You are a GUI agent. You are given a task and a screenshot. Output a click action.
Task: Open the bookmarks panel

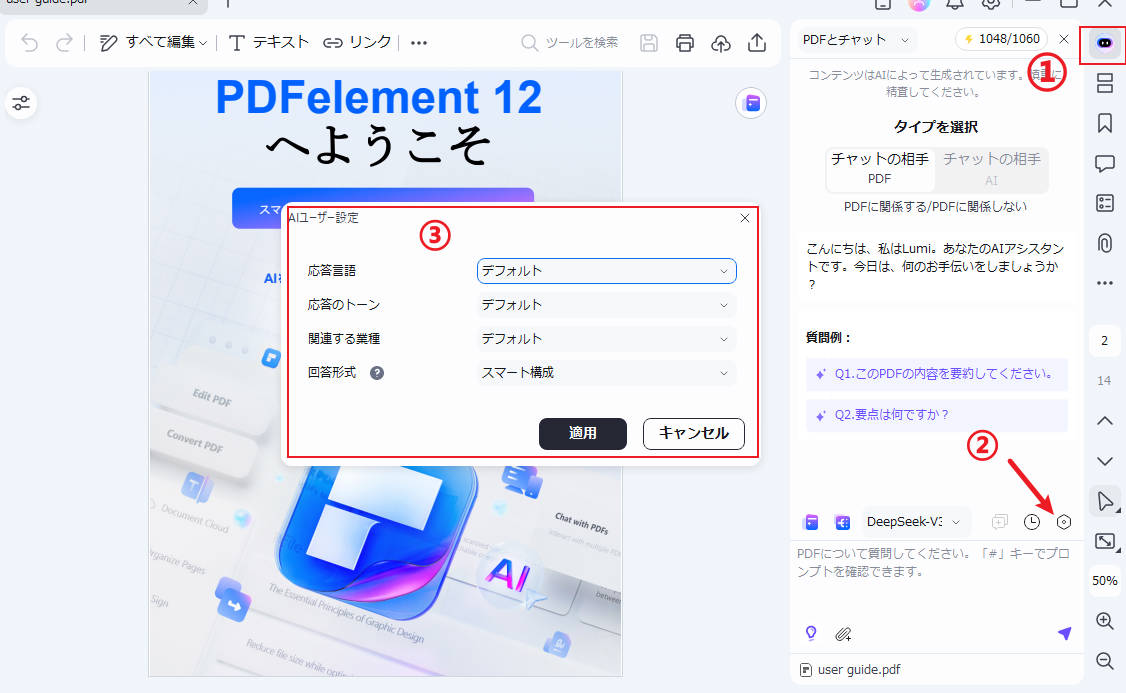(x=1104, y=123)
